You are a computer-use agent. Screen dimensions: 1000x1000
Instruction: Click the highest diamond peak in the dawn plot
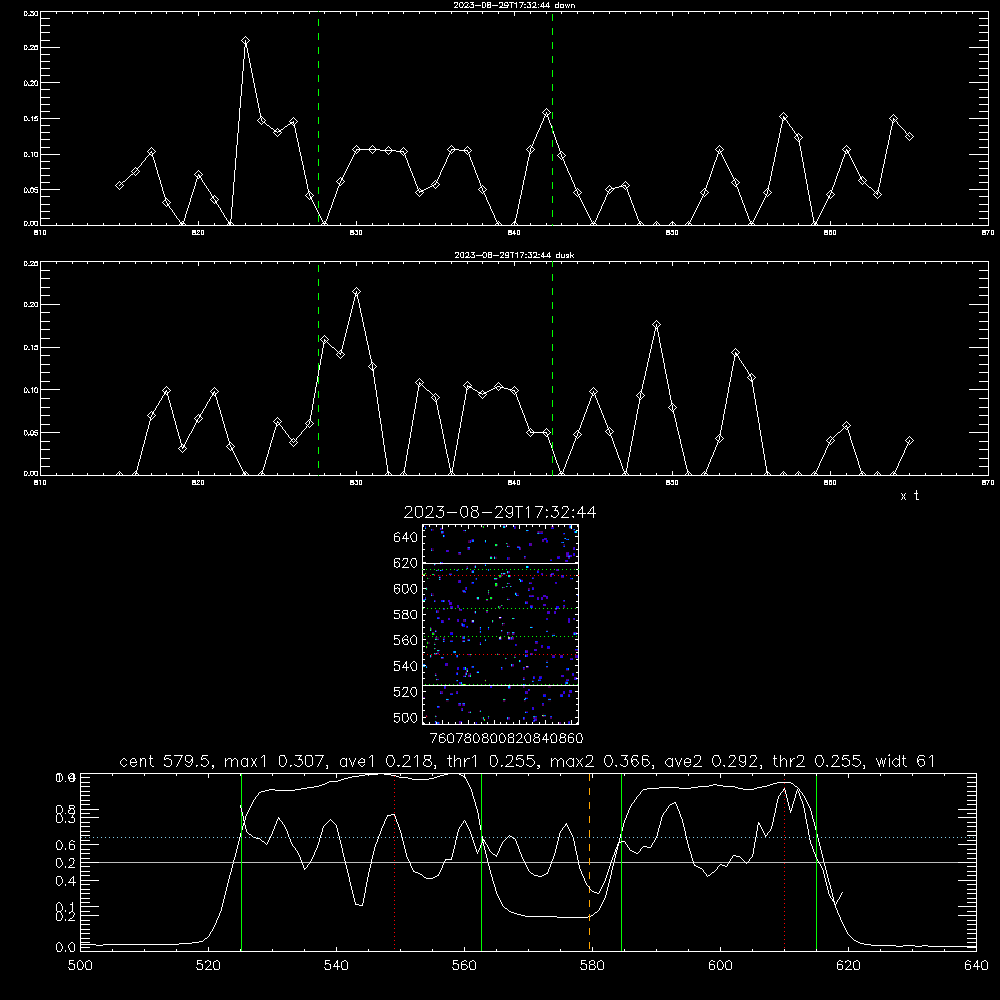[x=246, y=41]
